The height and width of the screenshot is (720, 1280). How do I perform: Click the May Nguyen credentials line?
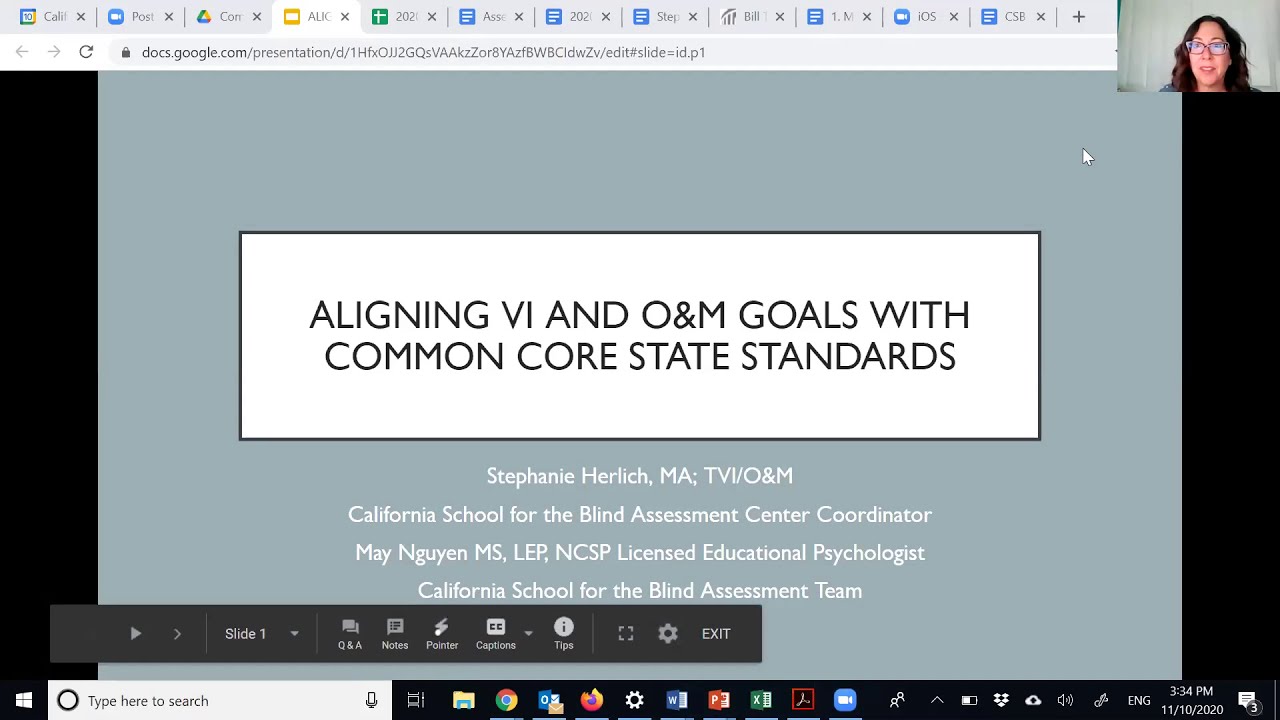click(x=640, y=552)
